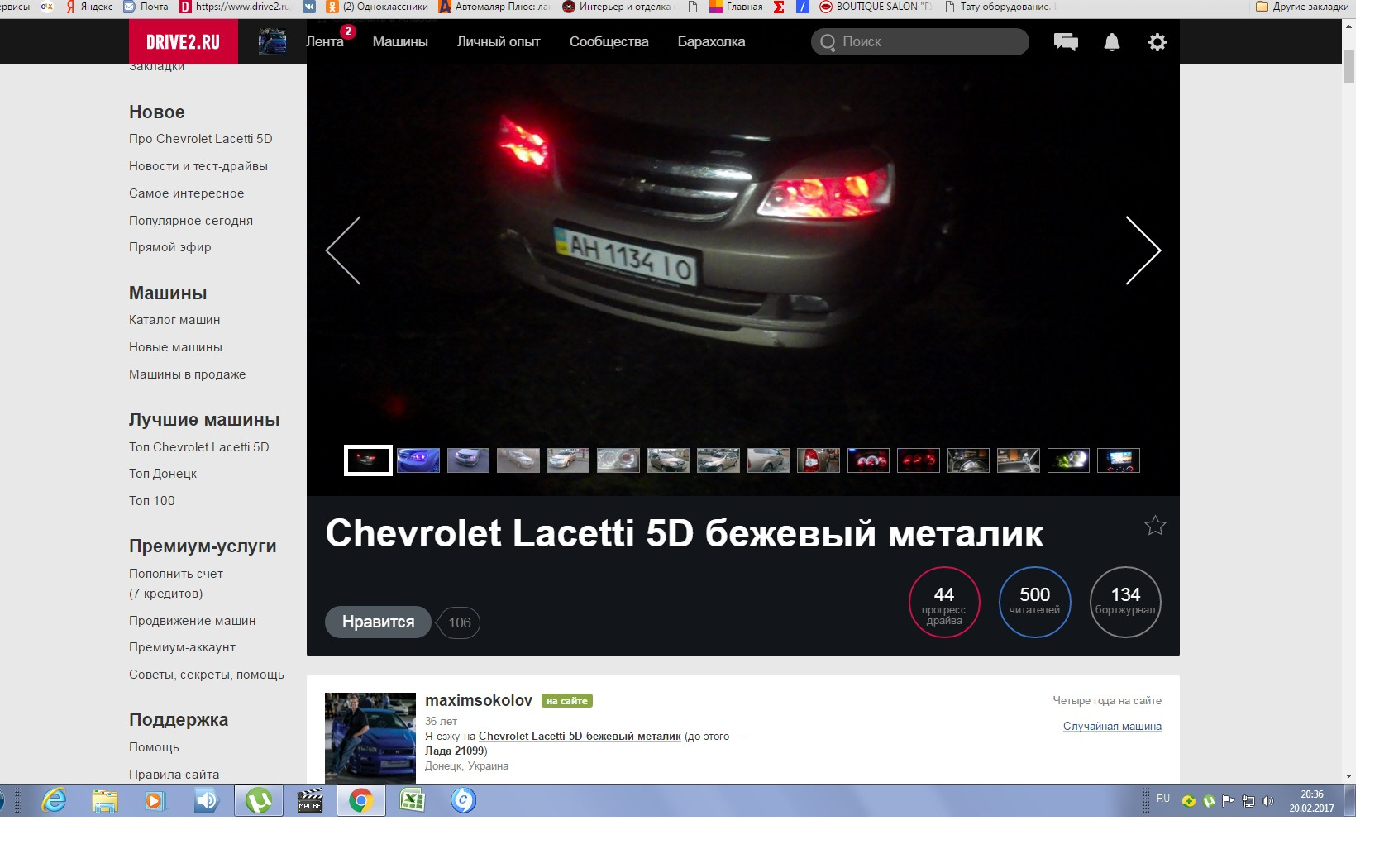Screen dimensions: 1389x868
Task: Open the Тату оборудование bookmark
Action: point(999,7)
